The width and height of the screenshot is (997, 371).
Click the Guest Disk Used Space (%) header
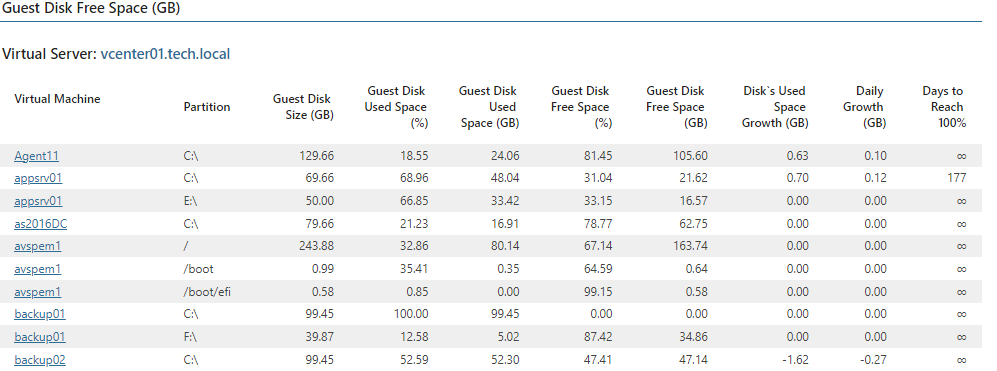[x=395, y=107]
